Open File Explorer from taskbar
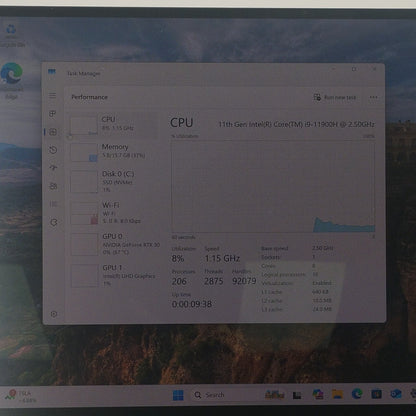The image size is (416, 416). click(x=337, y=394)
